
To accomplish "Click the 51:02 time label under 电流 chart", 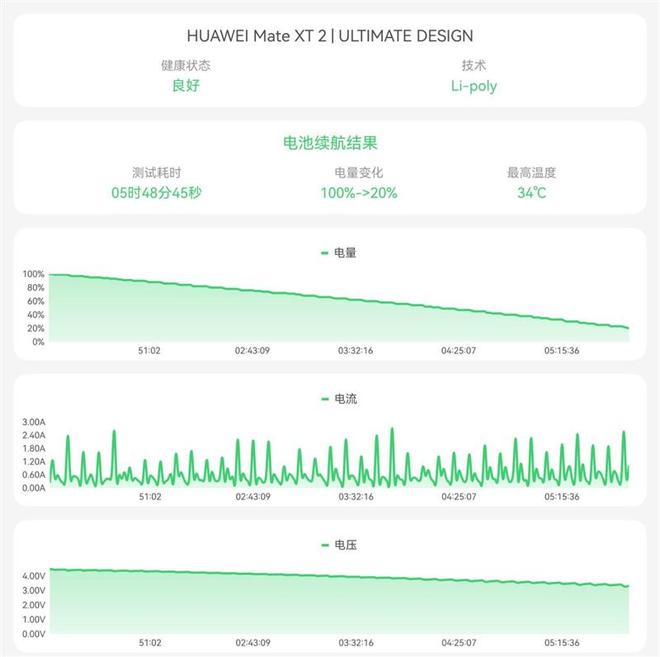I will click(150, 497).
